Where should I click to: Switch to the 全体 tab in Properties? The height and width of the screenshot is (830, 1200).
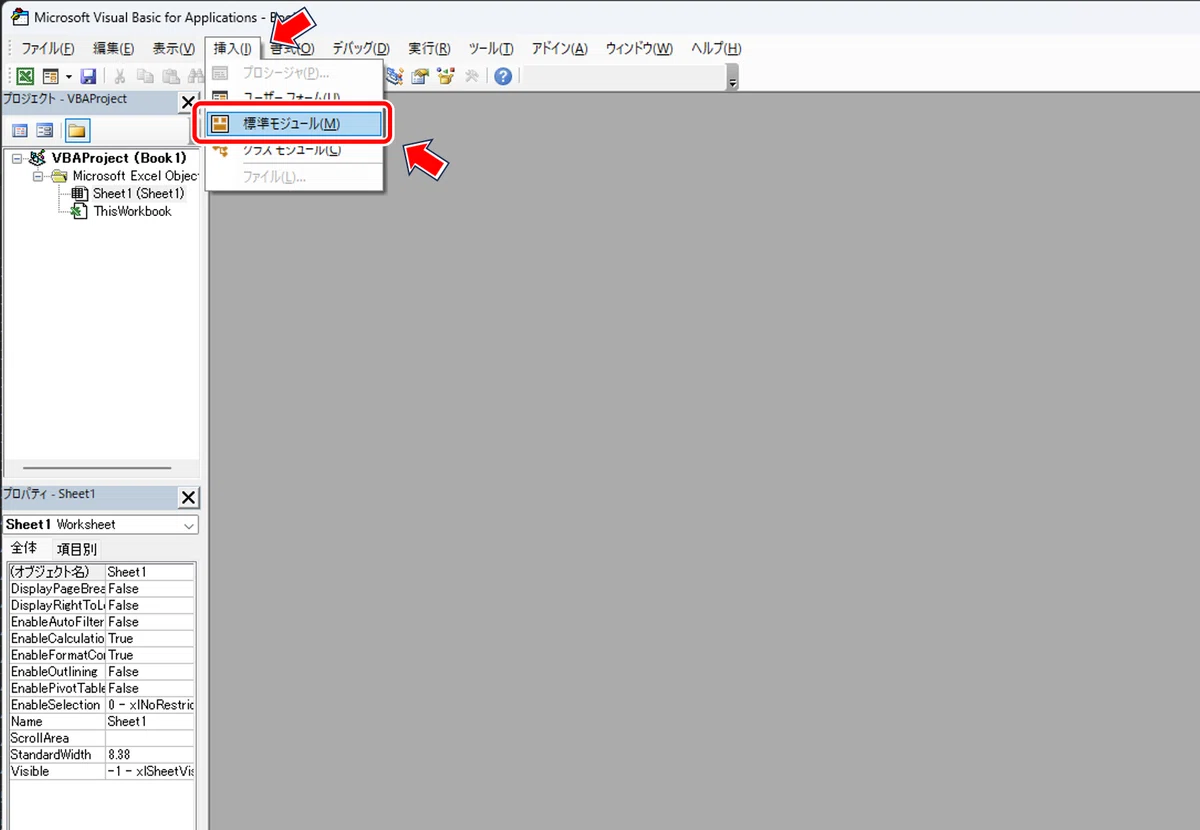coord(24,549)
